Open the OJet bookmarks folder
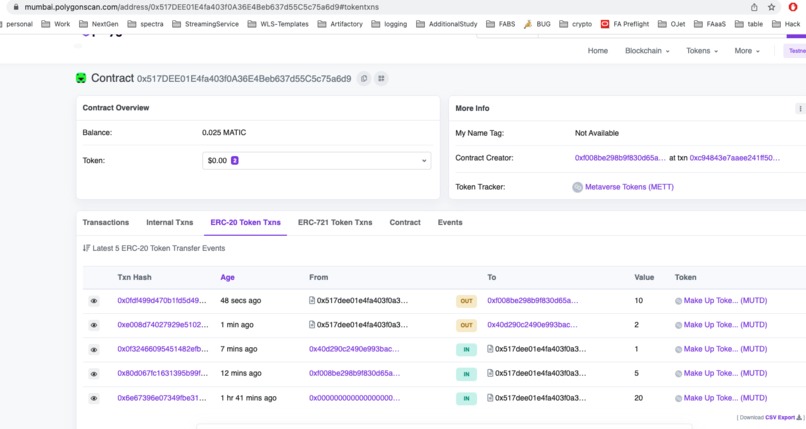 (x=671, y=24)
